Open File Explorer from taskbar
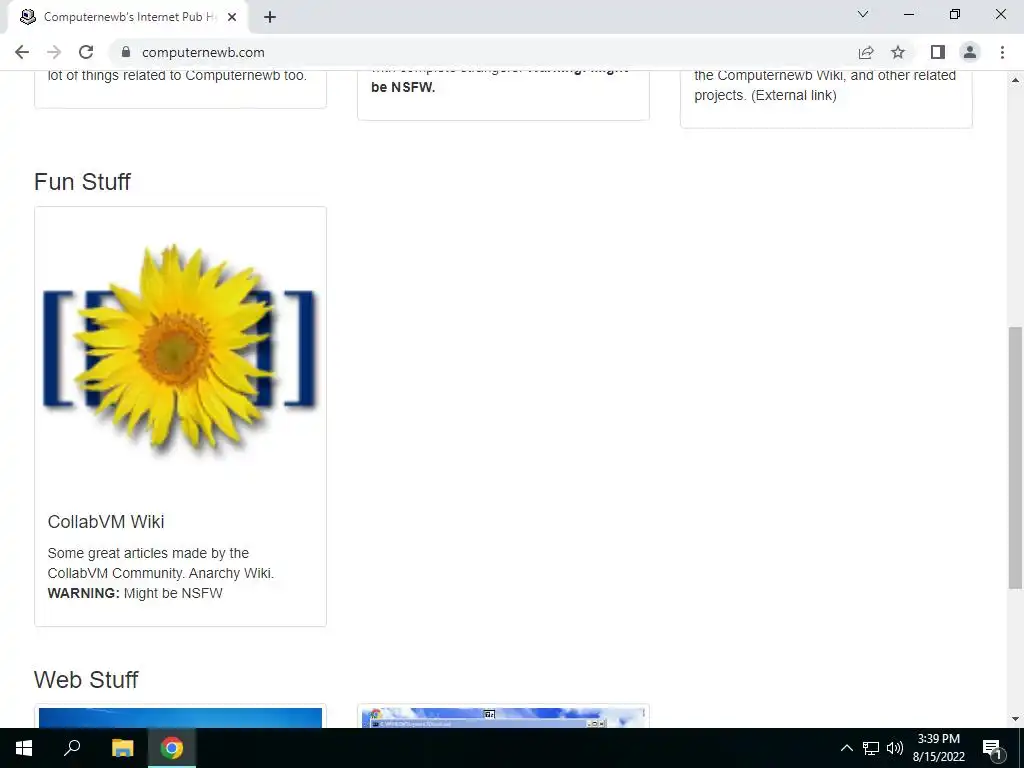The height and width of the screenshot is (768, 1024). tap(122, 748)
